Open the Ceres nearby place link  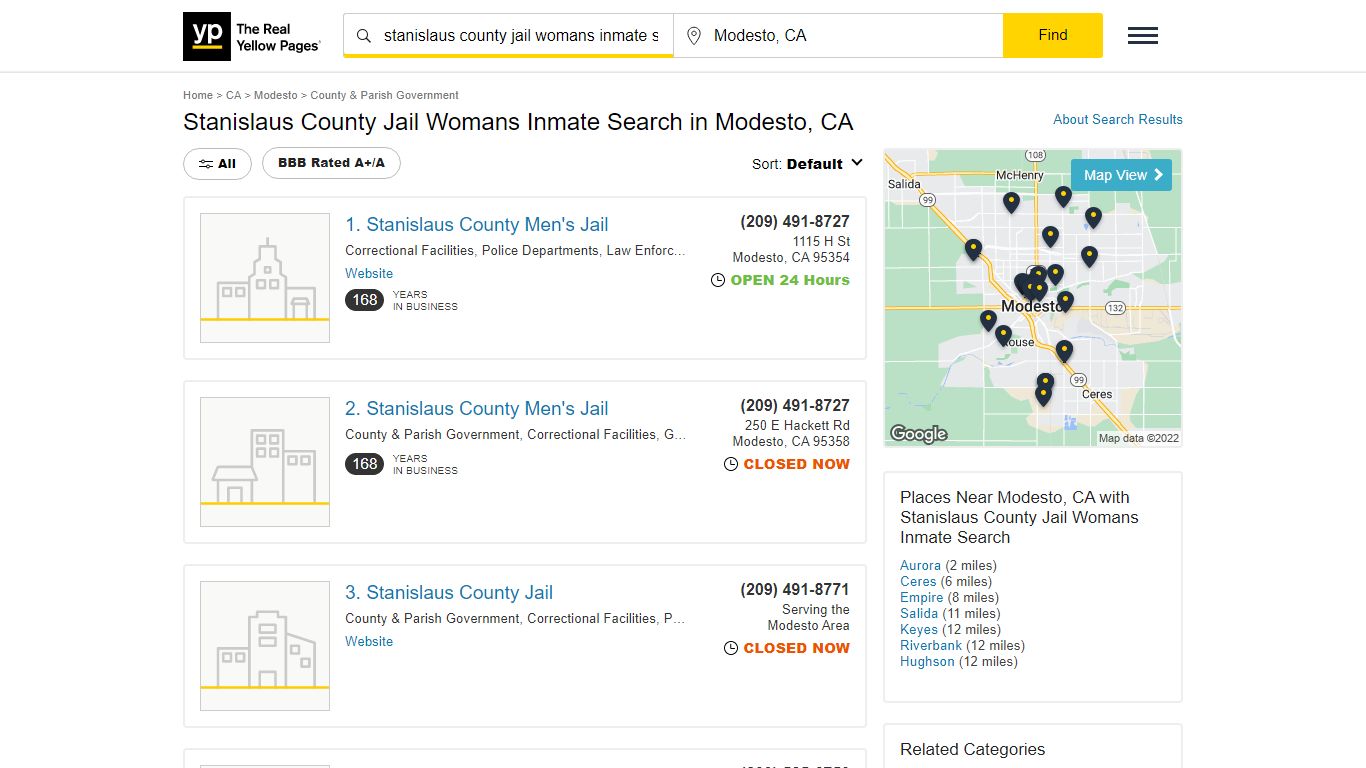[918, 581]
